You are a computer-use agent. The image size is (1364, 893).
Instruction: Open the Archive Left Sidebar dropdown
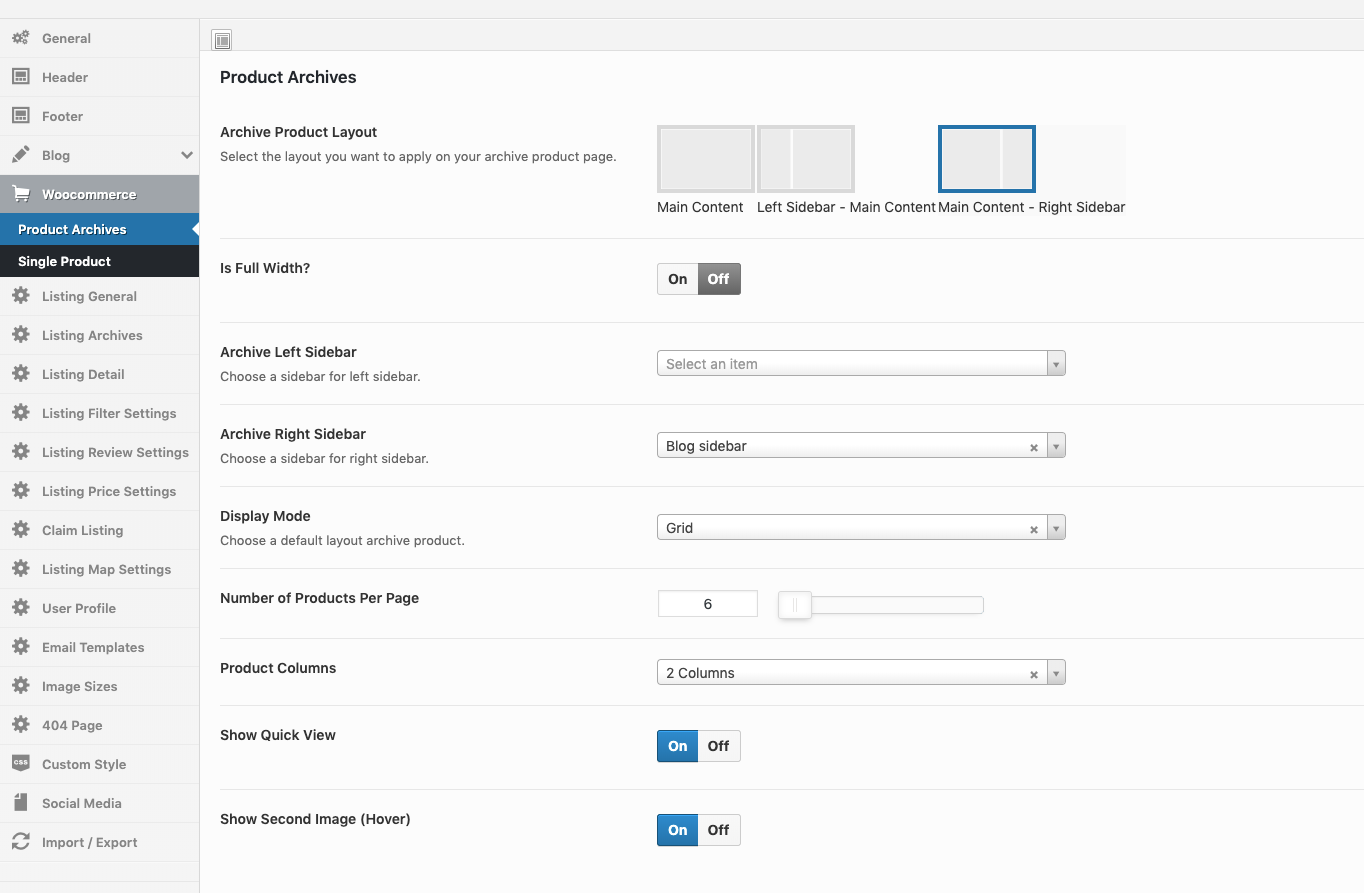860,364
